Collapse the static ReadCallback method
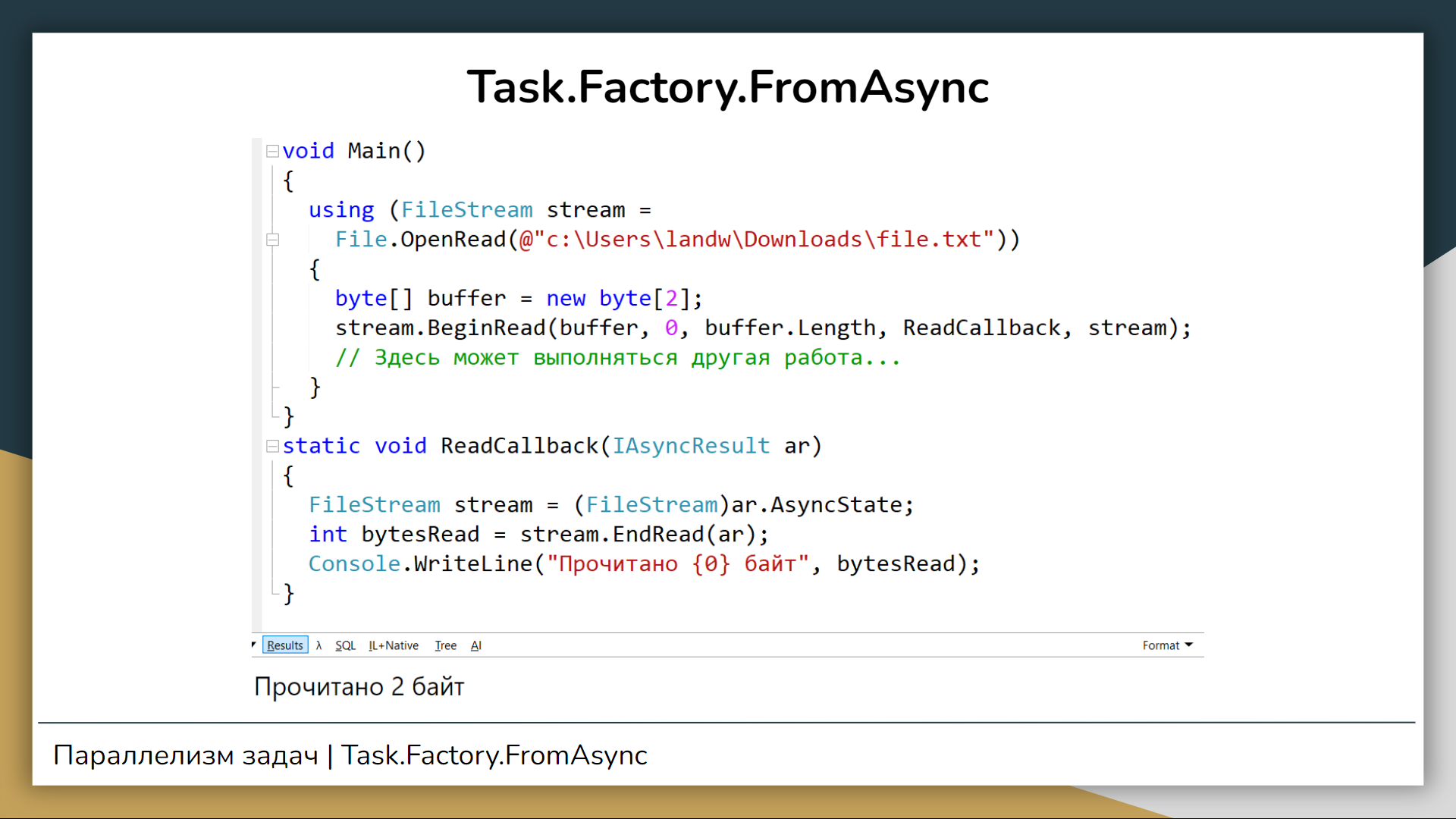The height and width of the screenshot is (819, 1456). (x=272, y=446)
